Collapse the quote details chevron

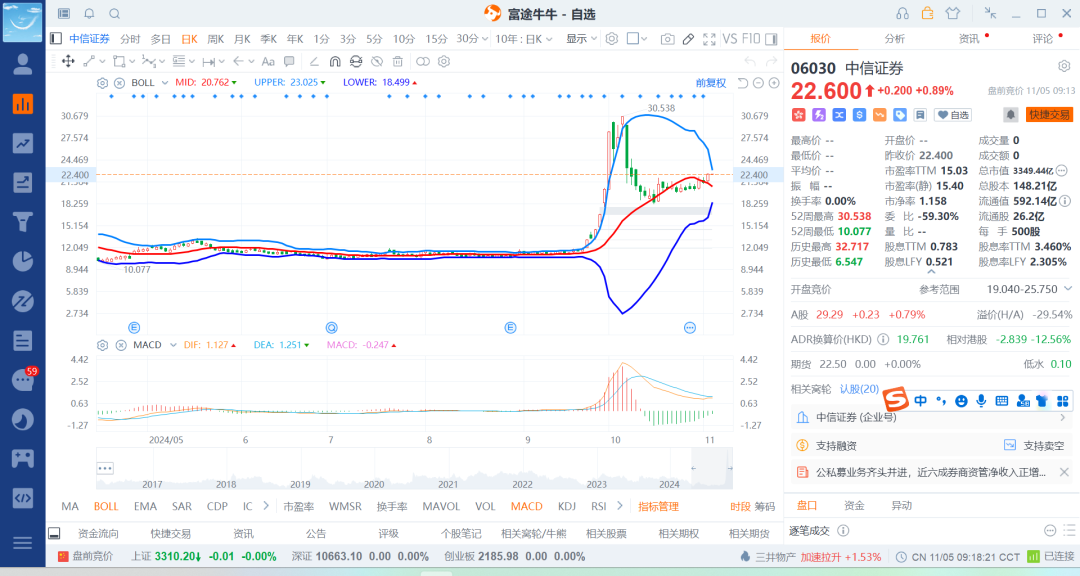931,271
